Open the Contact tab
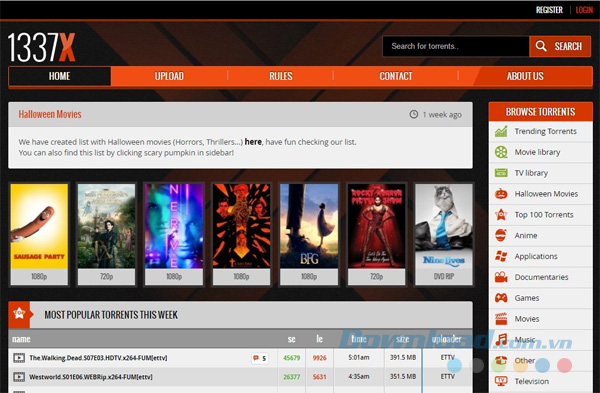 click(396, 76)
